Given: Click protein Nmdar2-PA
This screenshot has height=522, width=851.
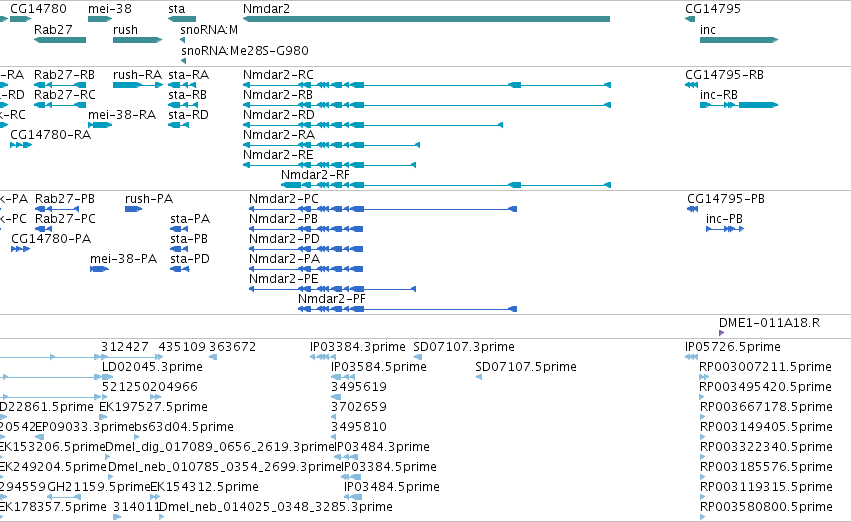Looking at the screenshot, I should (x=284, y=259).
